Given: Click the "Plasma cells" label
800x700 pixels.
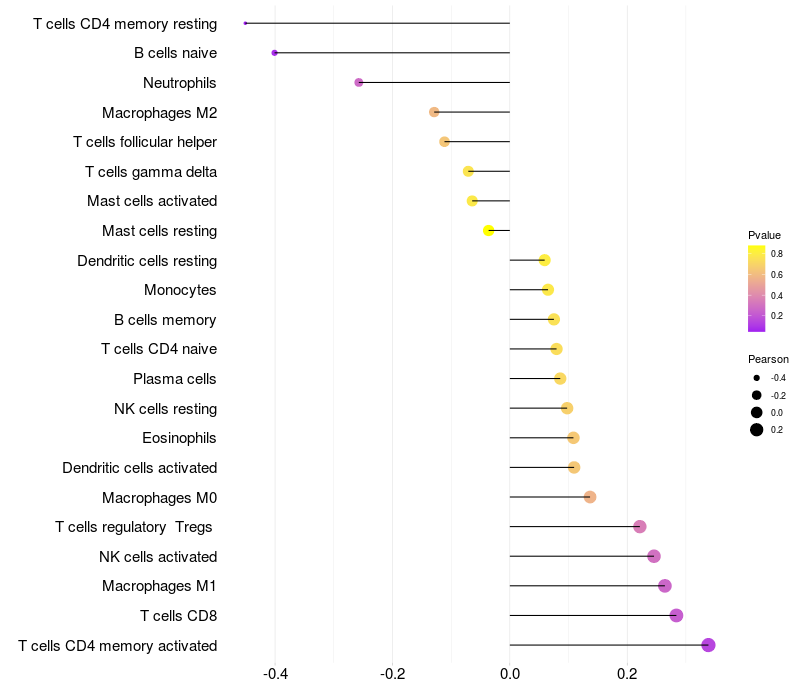Looking at the screenshot, I should (175, 379).
